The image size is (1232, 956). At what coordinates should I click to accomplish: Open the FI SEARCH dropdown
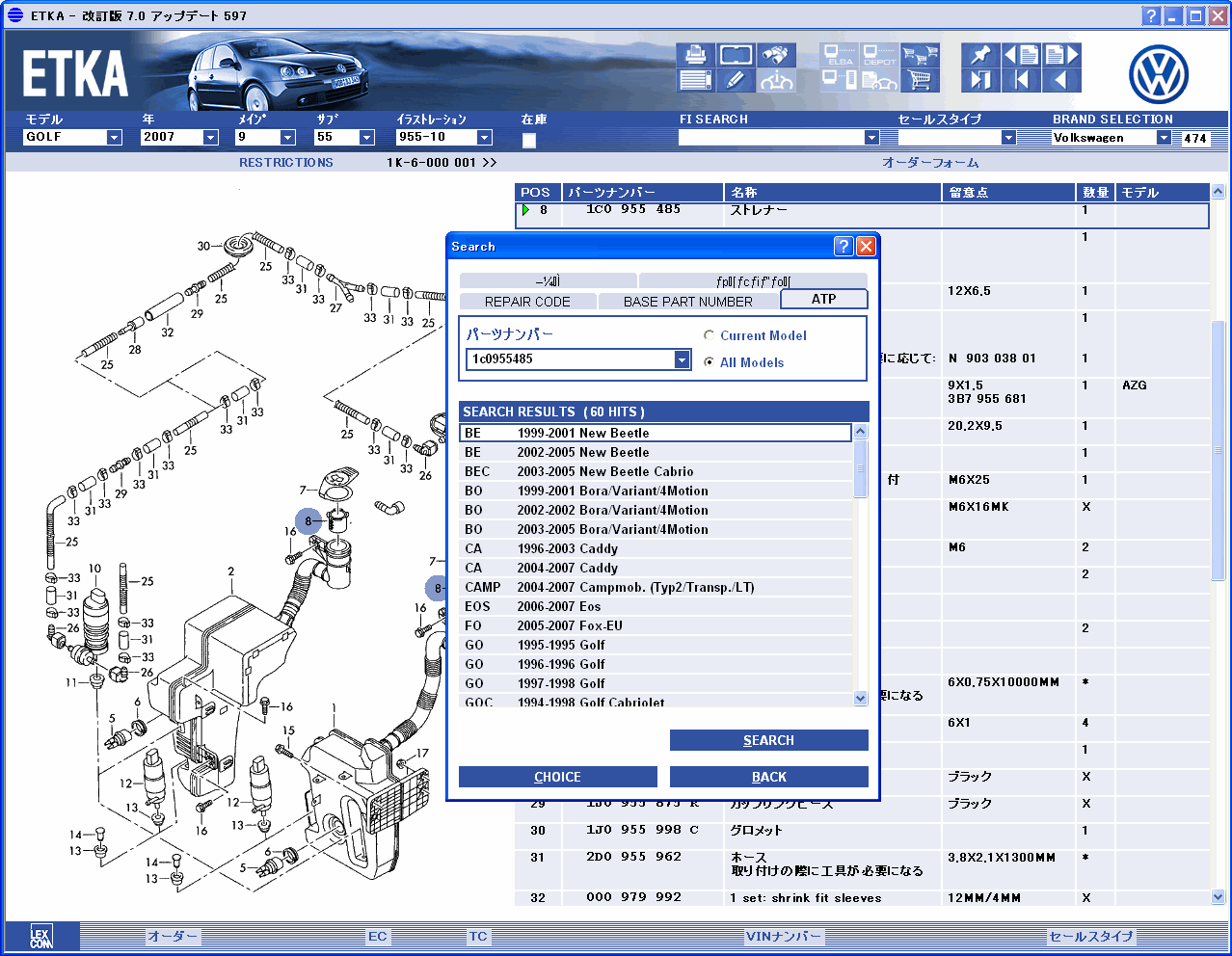(x=871, y=138)
